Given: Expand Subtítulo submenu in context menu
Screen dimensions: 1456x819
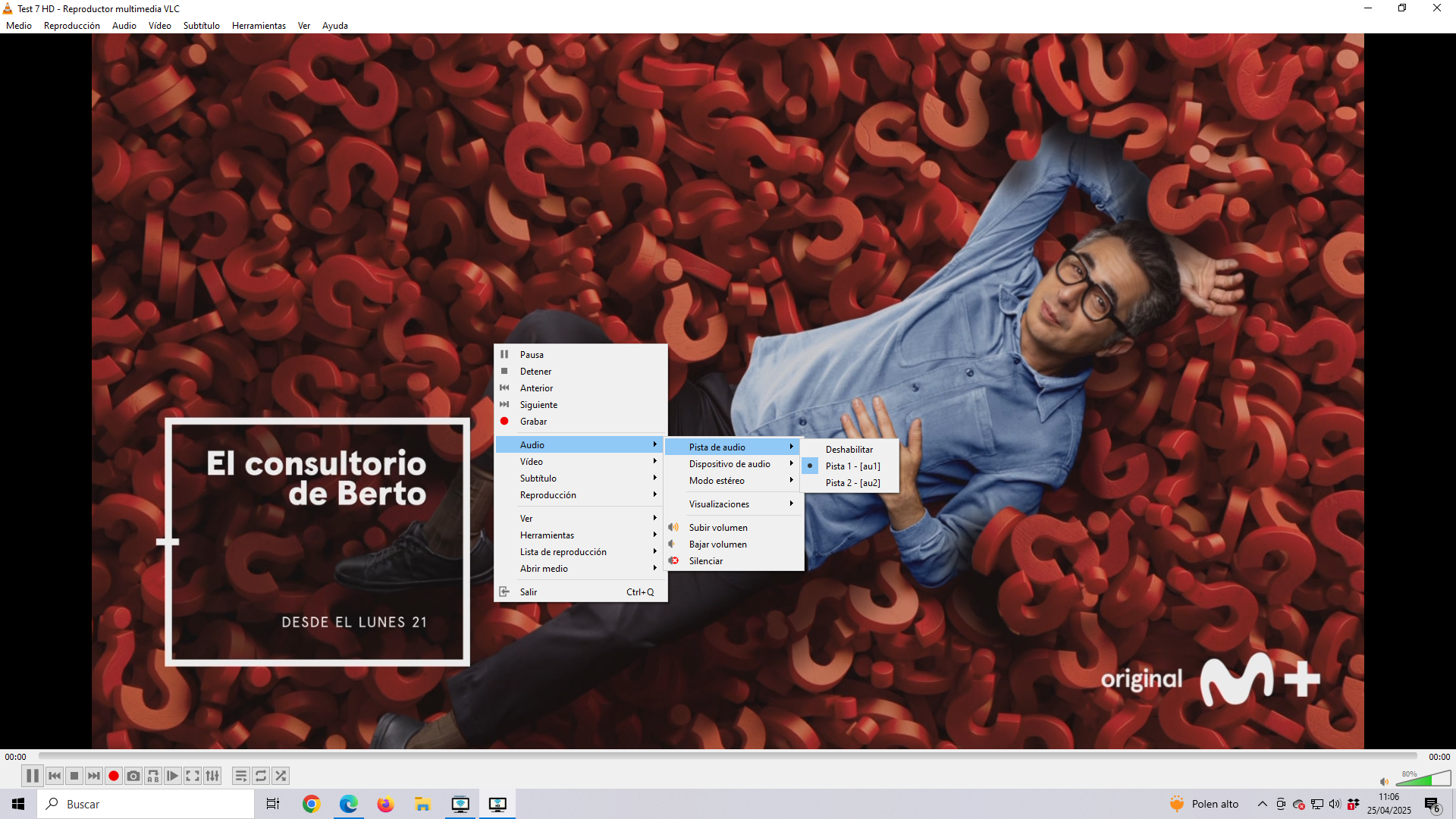Looking at the screenshot, I should [x=581, y=479].
